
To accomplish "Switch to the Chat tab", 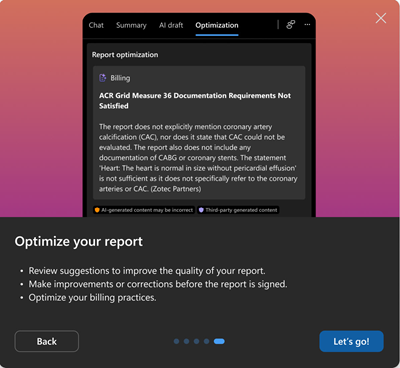I will pyautogui.click(x=96, y=25).
